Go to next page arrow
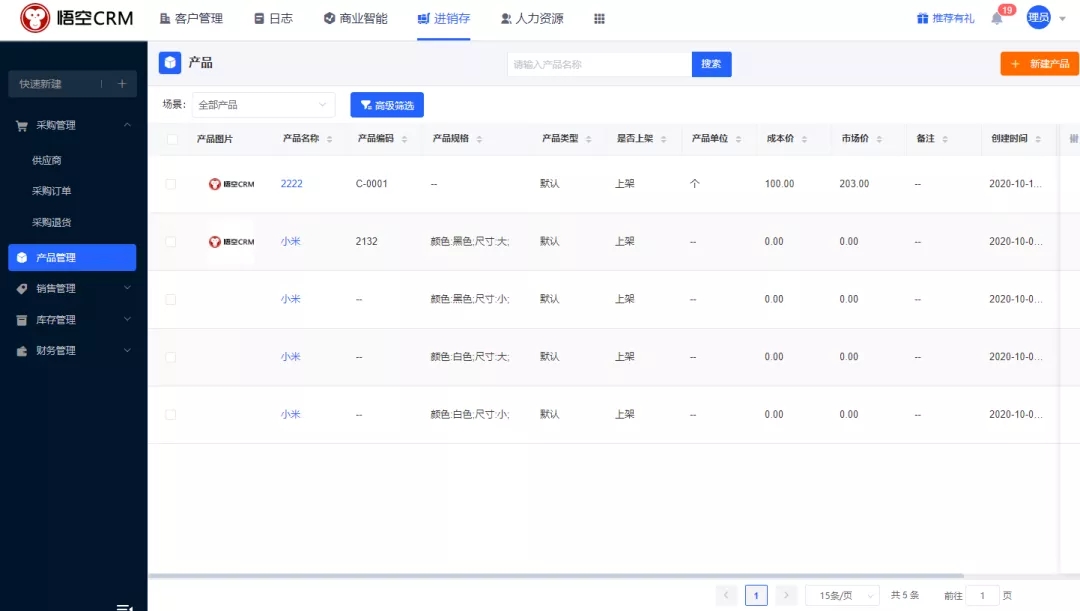Screen dimensions: 1080x611 point(786,595)
